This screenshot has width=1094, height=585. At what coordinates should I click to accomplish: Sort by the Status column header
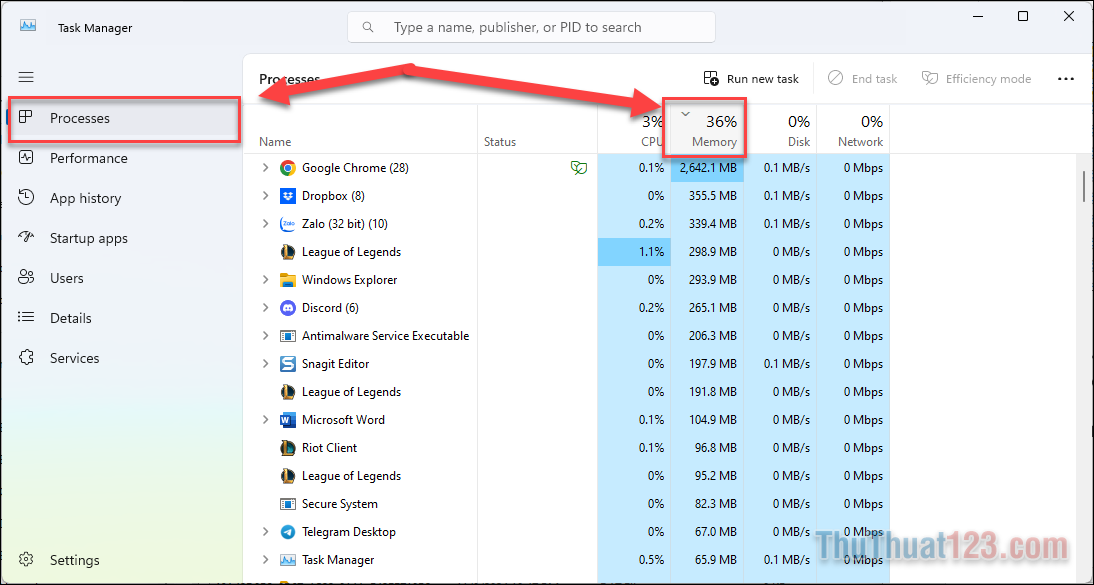tap(537, 129)
